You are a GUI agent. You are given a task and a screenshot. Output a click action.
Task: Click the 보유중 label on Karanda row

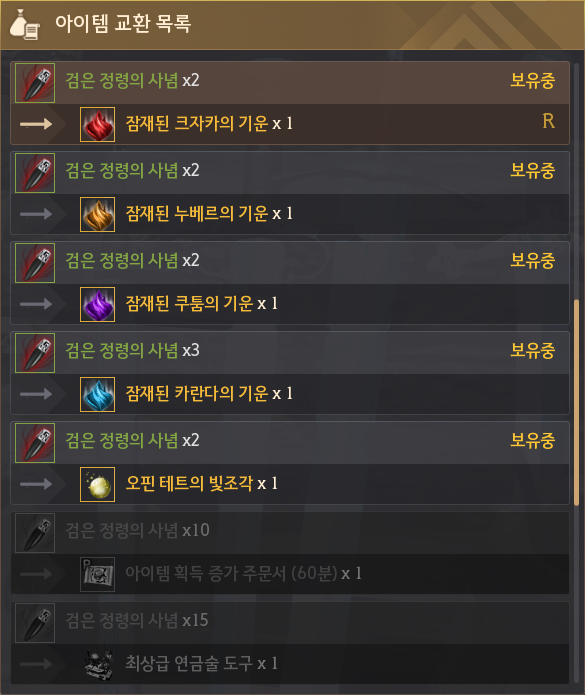pos(532,350)
